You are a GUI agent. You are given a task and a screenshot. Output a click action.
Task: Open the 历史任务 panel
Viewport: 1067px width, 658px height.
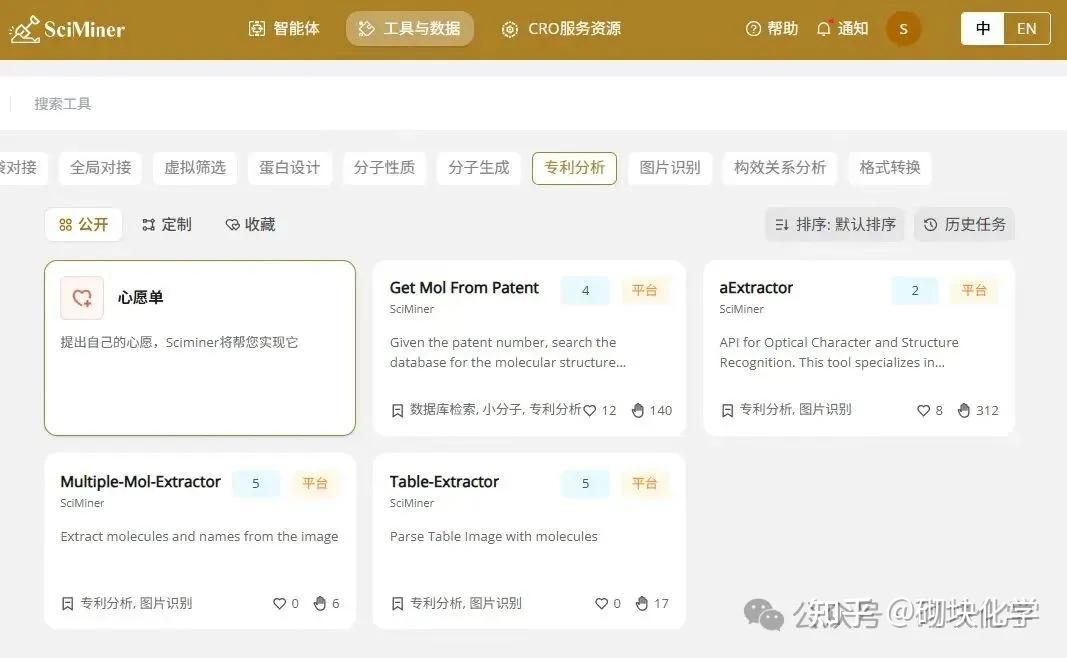point(964,224)
